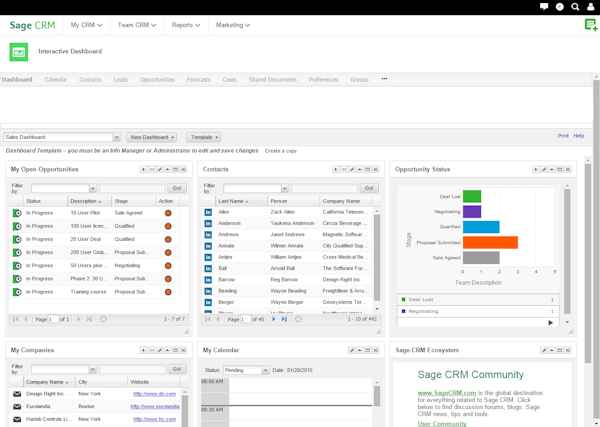Open the My CRM menu
The width and height of the screenshot is (600, 427).
87,25
